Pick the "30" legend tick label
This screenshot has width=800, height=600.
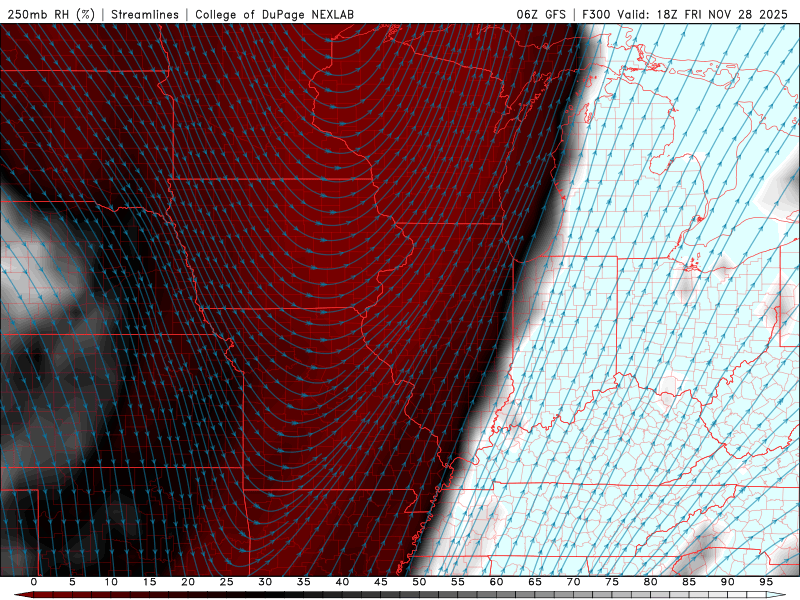265,582
